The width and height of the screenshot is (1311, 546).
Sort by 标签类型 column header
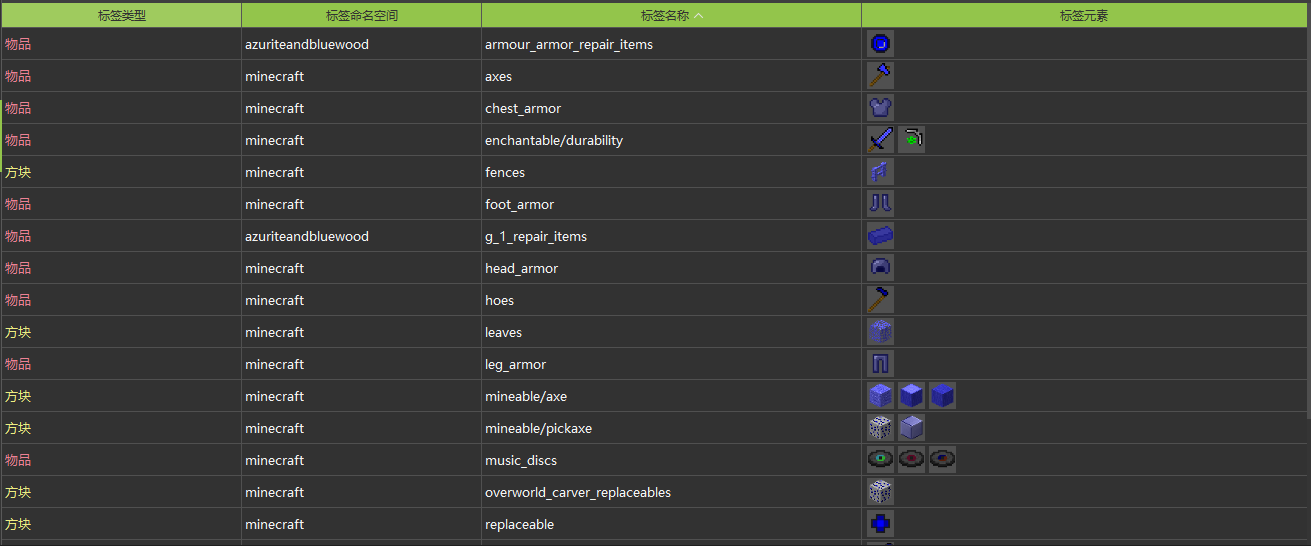[x=121, y=15]
